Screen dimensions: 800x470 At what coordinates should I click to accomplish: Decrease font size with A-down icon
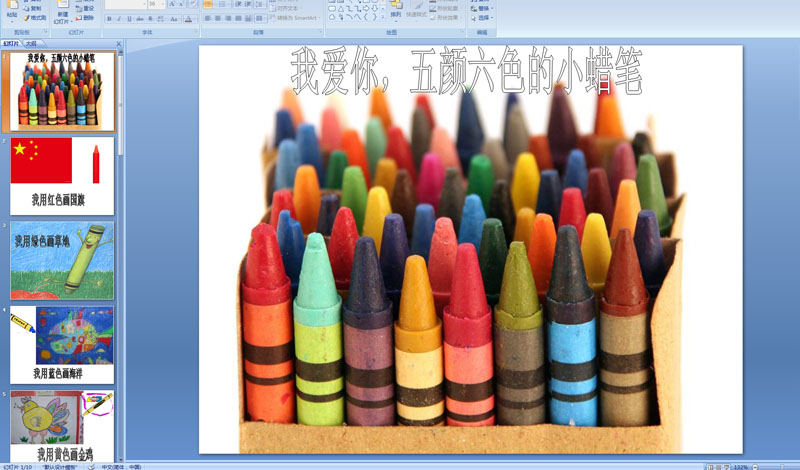pos(181,4)
